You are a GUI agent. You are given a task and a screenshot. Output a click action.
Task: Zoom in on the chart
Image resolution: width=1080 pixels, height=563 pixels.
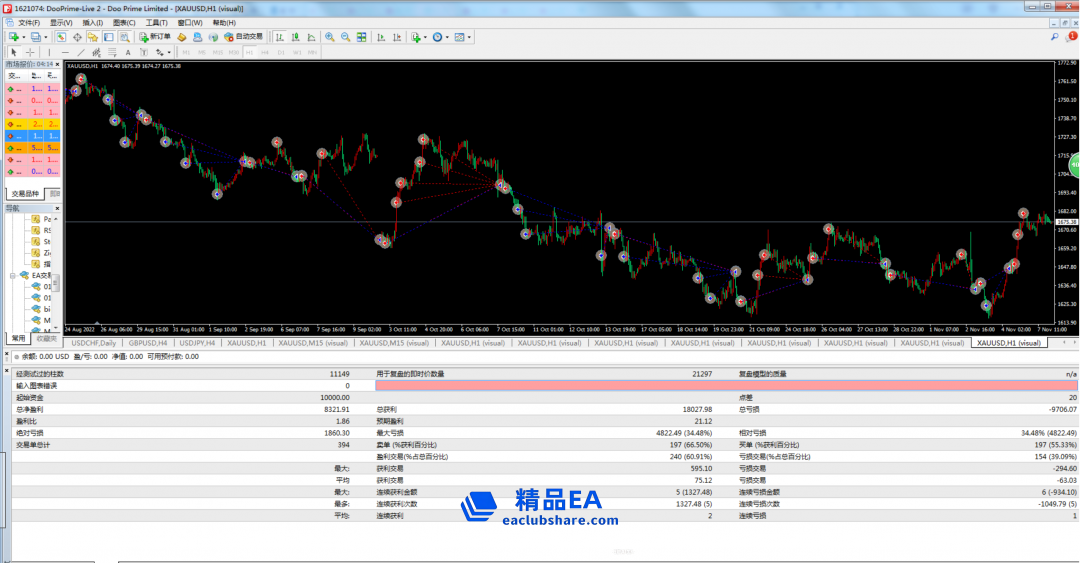click(330, 37)
